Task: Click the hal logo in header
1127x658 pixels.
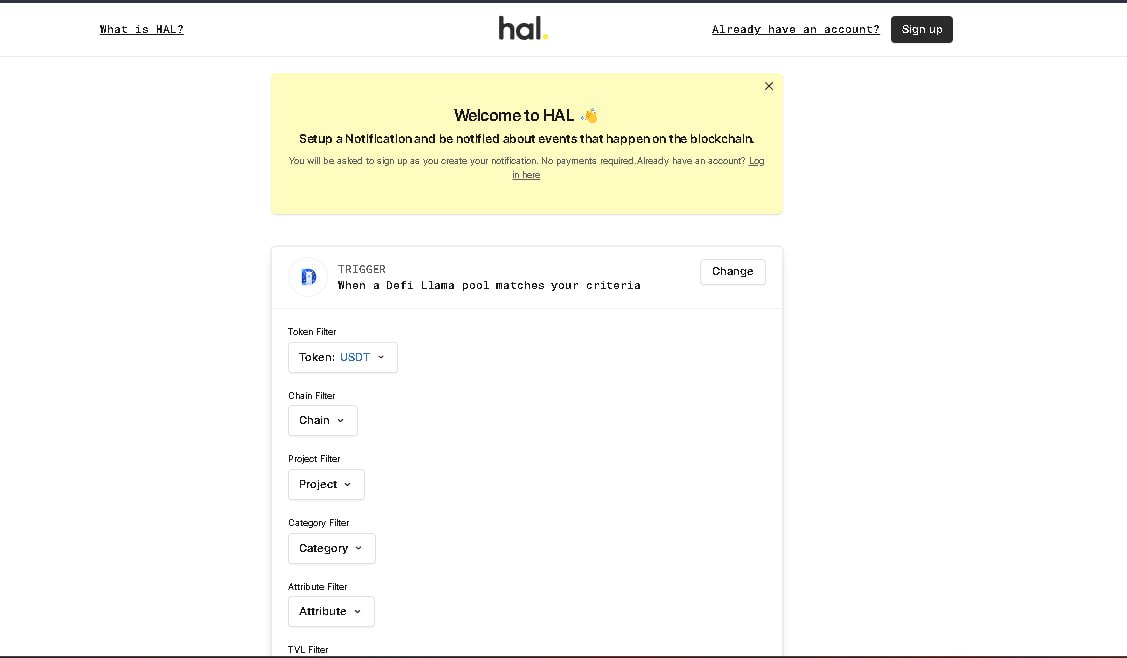Action: pyautogui.click(x=523, y=29)
